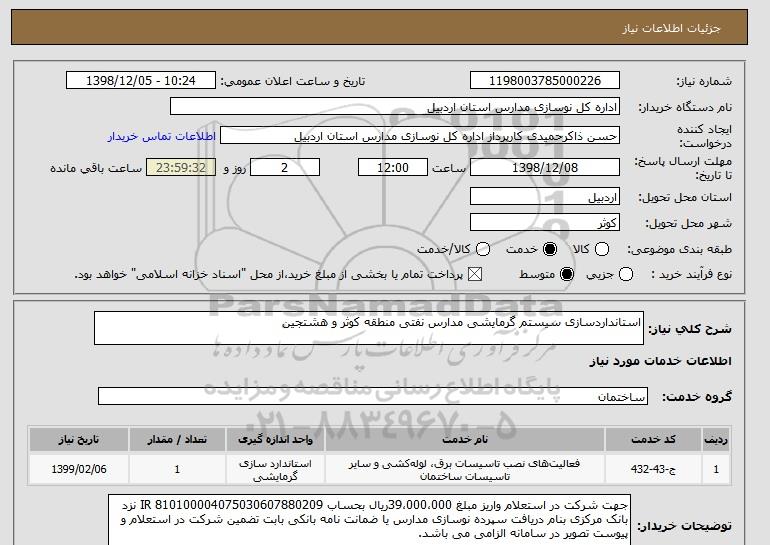
Task: Click service code cell ج-43-432
Action: 653,469
